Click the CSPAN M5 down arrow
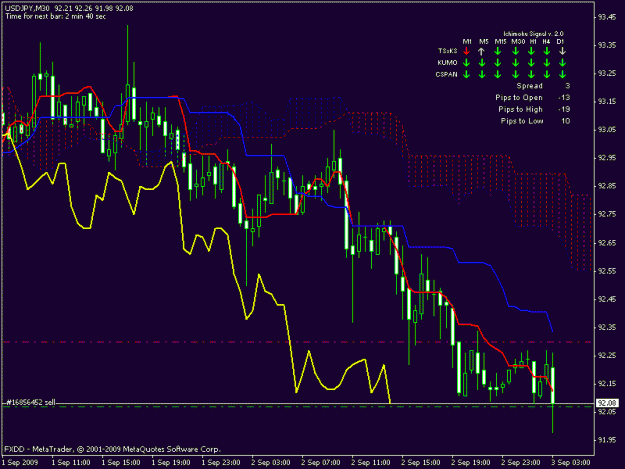 coord(482,75)
